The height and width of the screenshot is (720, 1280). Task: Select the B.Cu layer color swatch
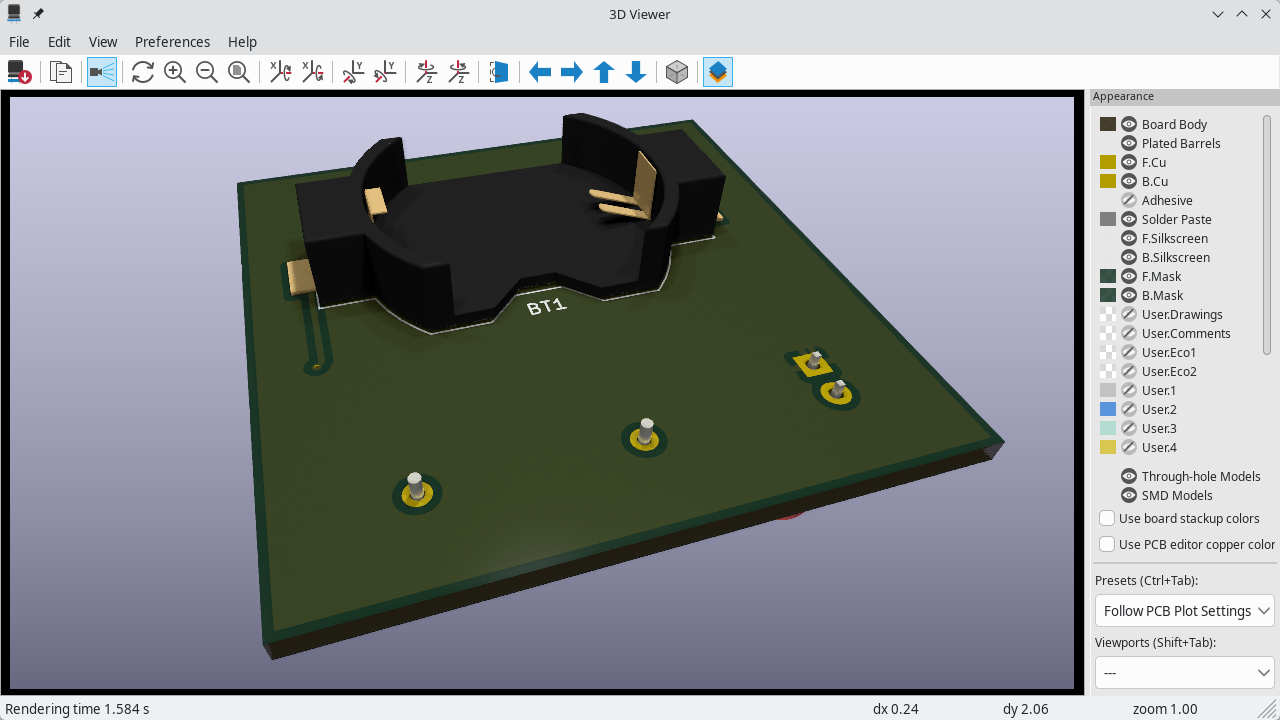pos(1108,181)
